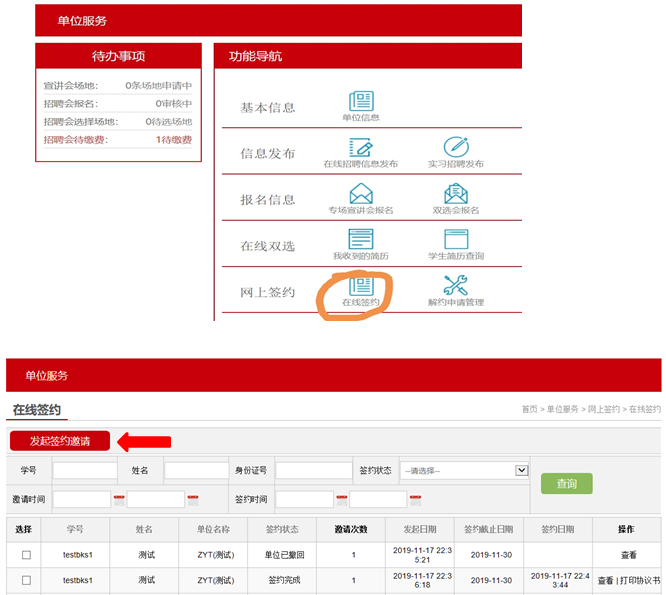Image resolution: width=666 pixels, height=595 pixels.
Task: Click 单位服务 in breadcrumb
Action: [562, 409]
